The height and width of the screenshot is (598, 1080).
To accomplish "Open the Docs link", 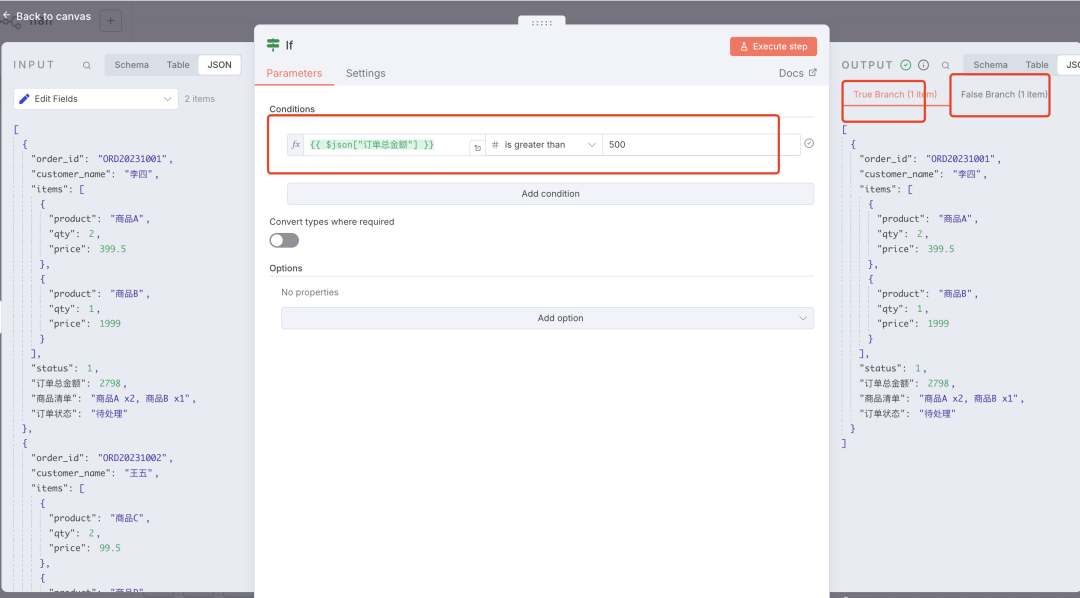I will click(797, 73).
